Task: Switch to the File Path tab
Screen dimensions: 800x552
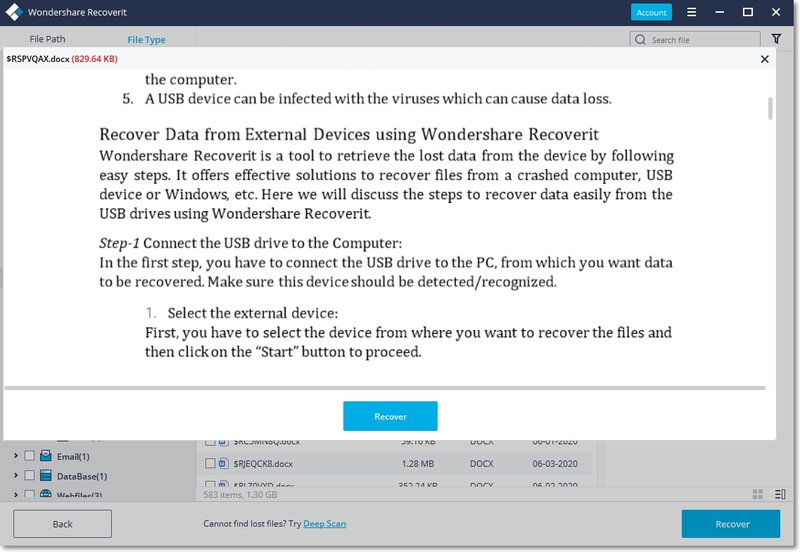Action: click(x=47, y=39)
